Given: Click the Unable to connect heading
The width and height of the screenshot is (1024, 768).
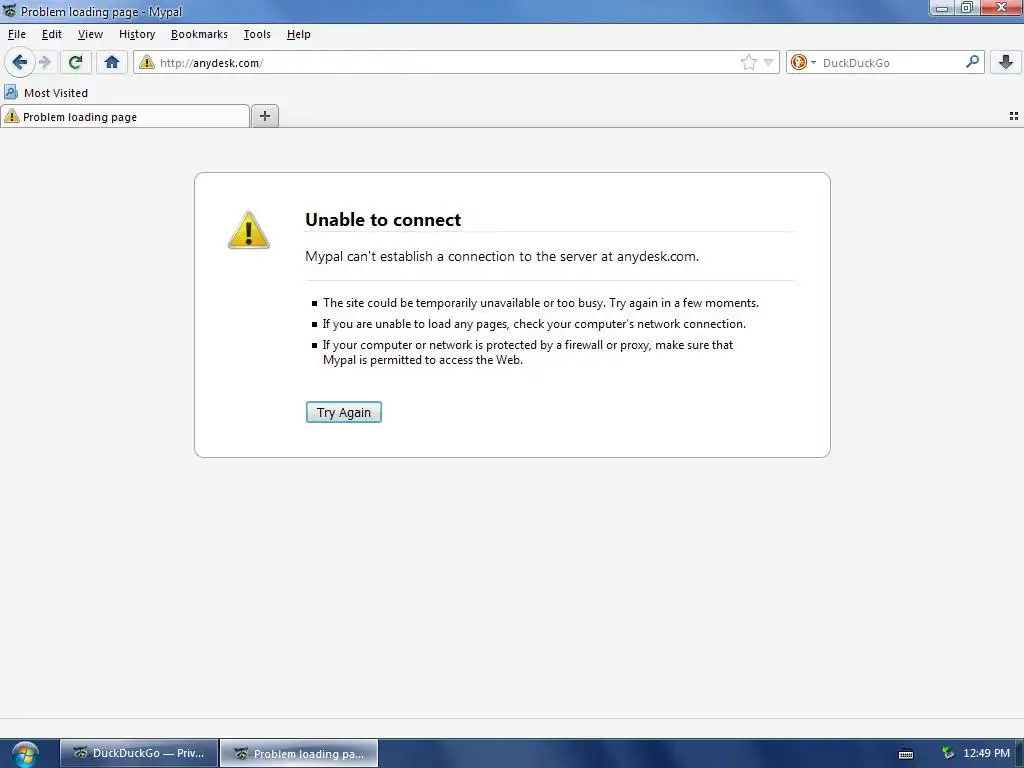Looking at the screenshot, I should pyautogui.click(x=383, y=219).
